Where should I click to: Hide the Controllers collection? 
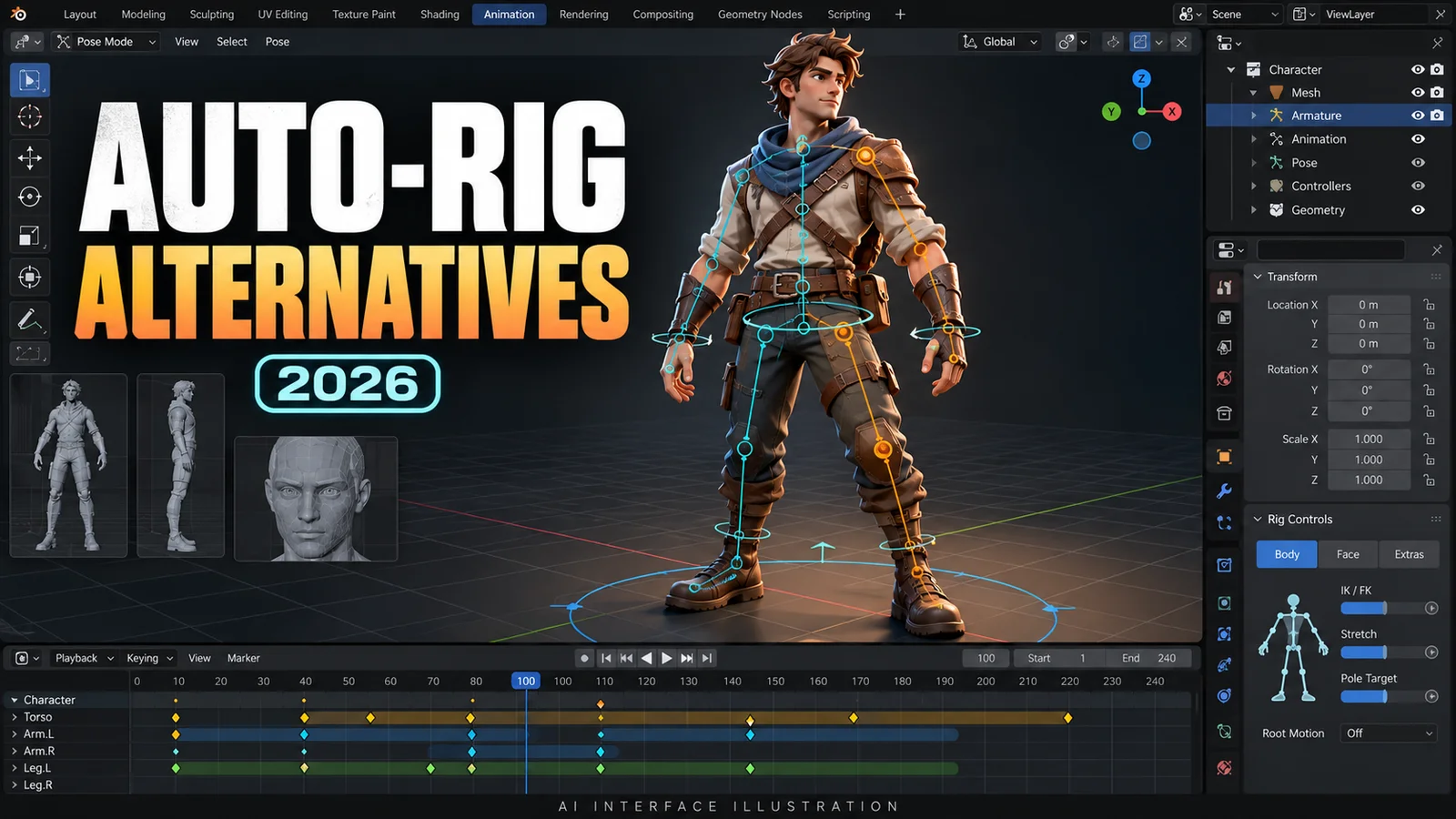(x=1418, y=186)
